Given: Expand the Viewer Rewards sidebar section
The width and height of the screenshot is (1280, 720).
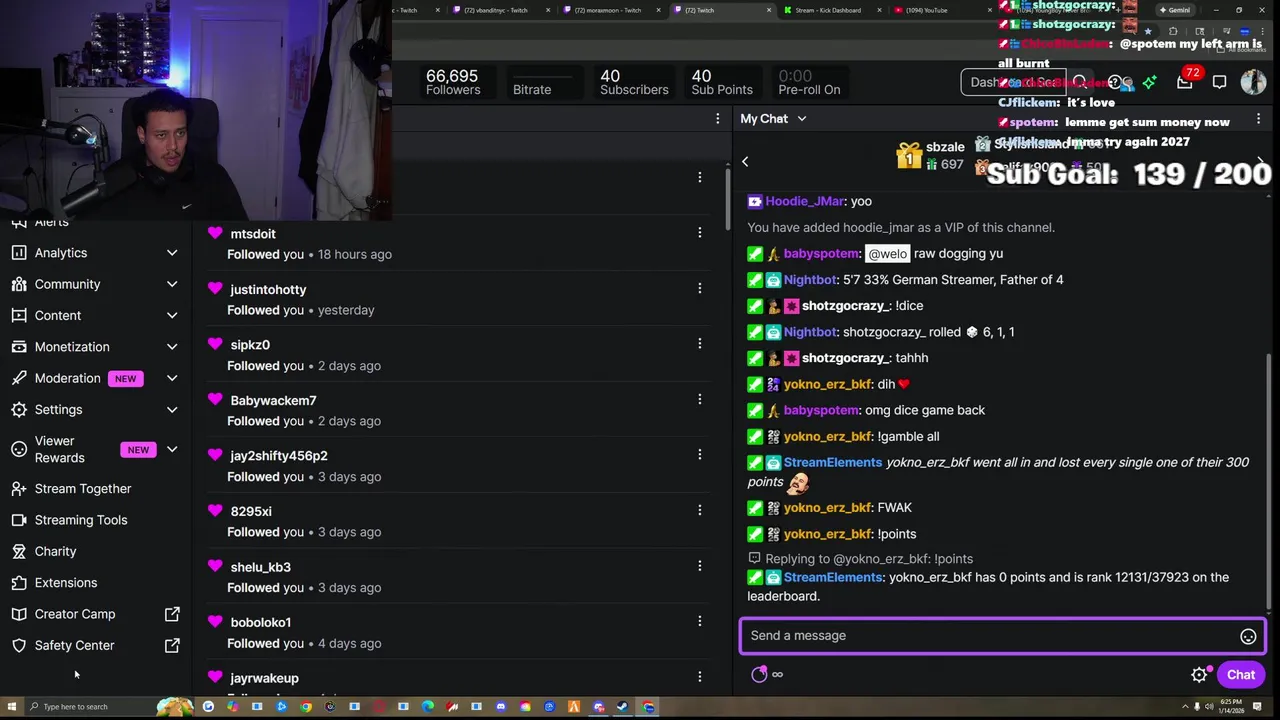Looking at the screenshot, I should pos(172,449).
